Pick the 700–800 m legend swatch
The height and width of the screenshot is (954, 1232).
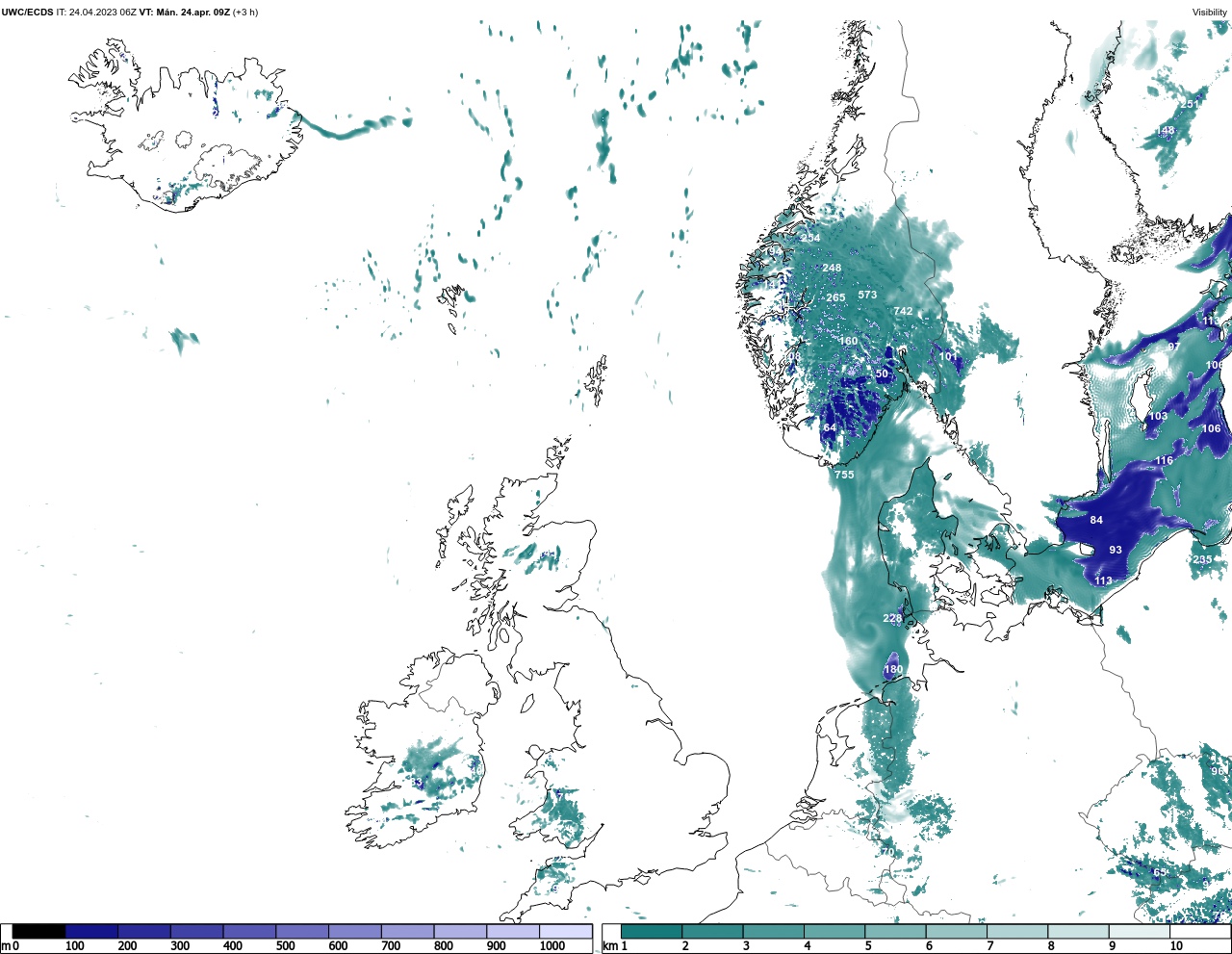click(407, 932)
